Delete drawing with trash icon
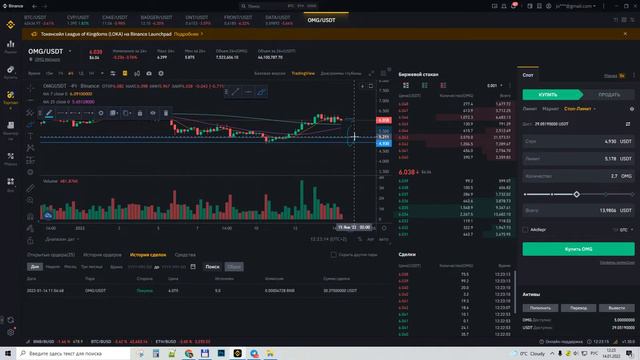Image resolution: width=640 pixels, height=360 pixels. tap(166, 113)
